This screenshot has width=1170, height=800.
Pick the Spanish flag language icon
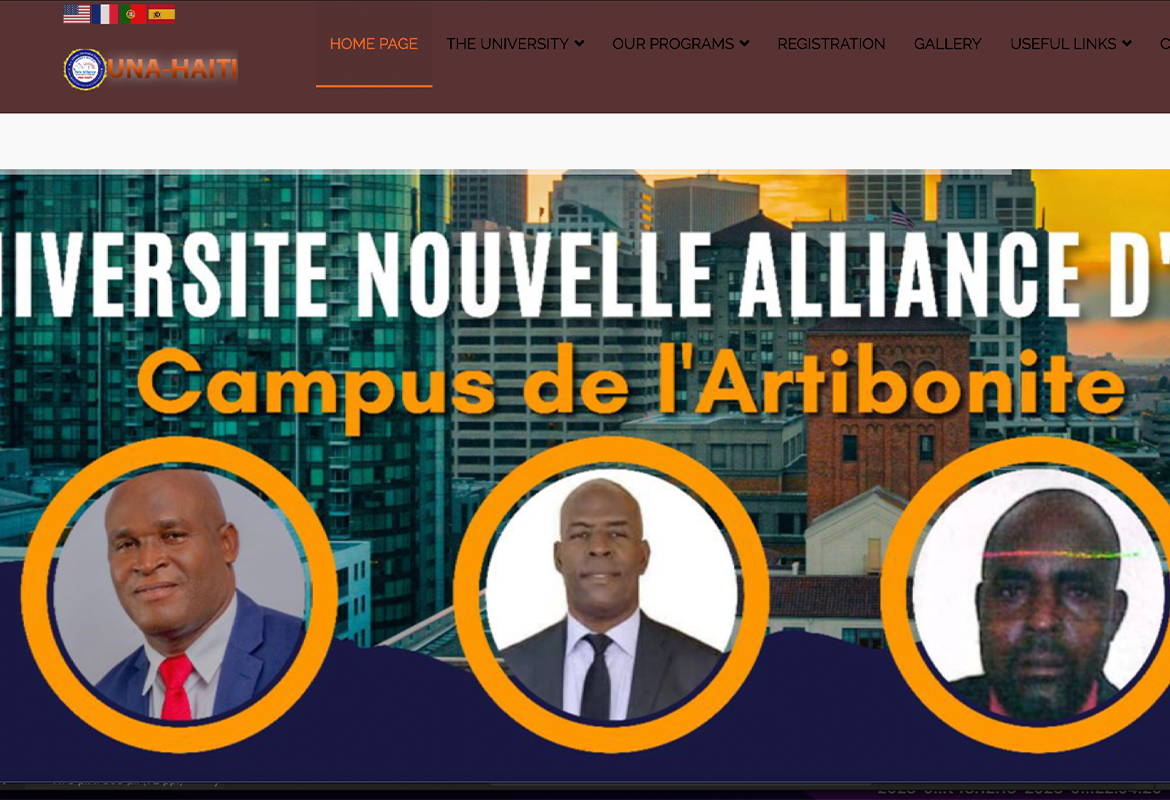(161, 14)
